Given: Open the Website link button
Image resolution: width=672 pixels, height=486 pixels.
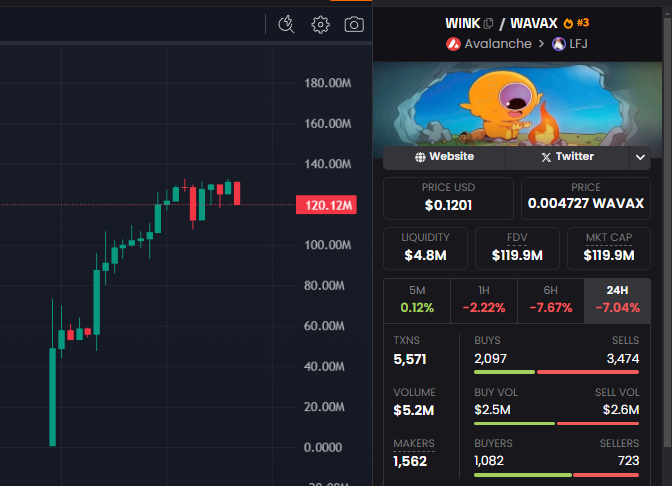Looking at the screenshot, I should click(x=444, y=157).
